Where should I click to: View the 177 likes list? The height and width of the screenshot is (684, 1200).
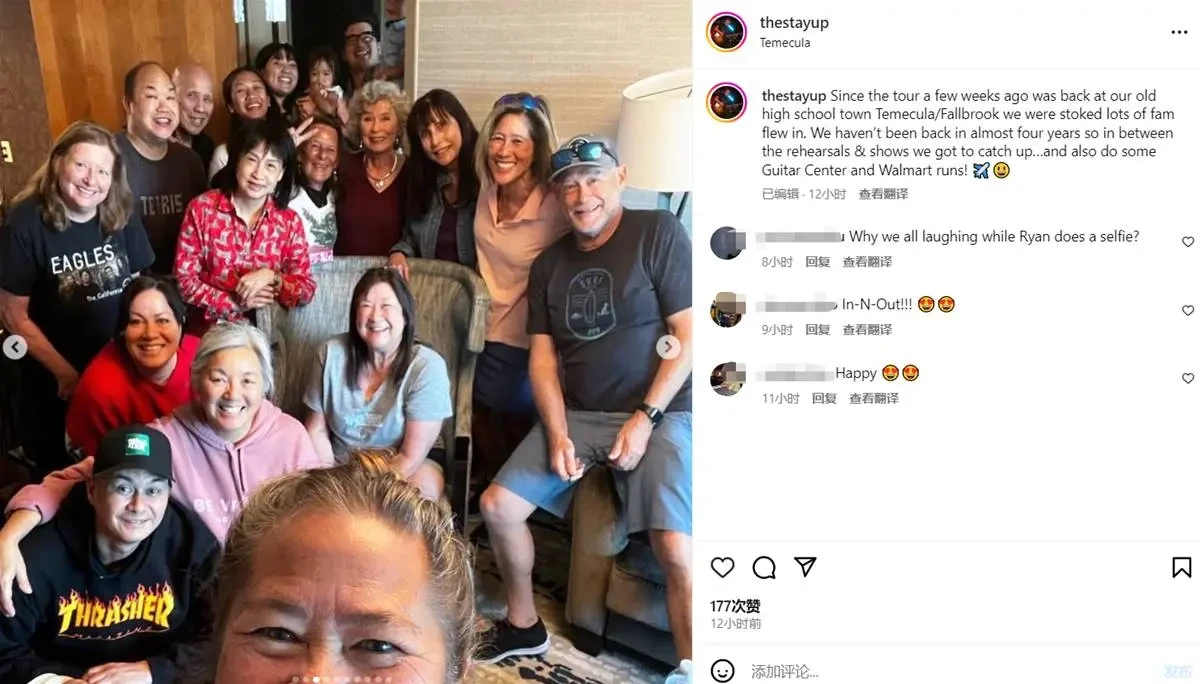735,606
